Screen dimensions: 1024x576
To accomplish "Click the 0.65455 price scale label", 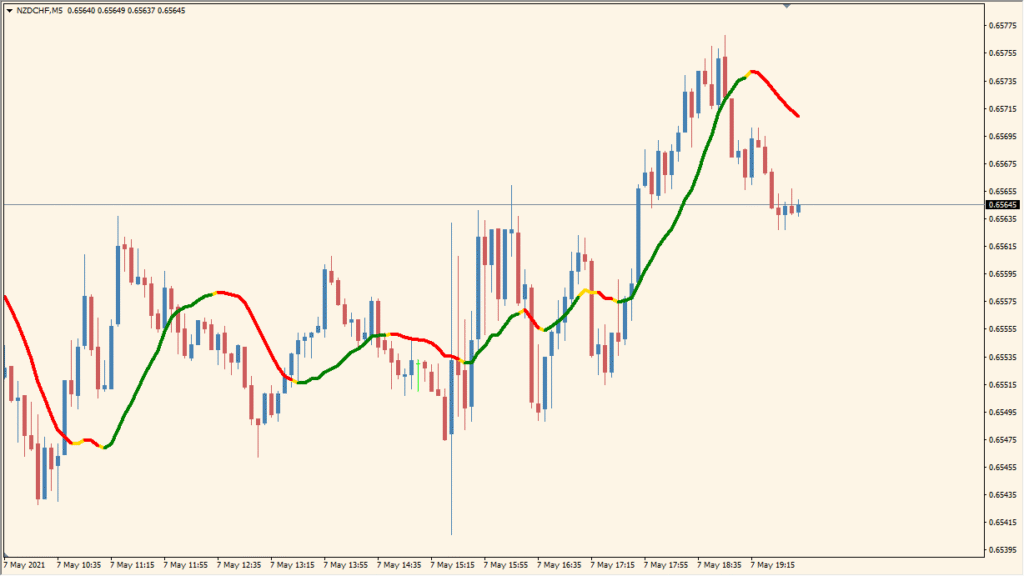I will [1002, 467].
